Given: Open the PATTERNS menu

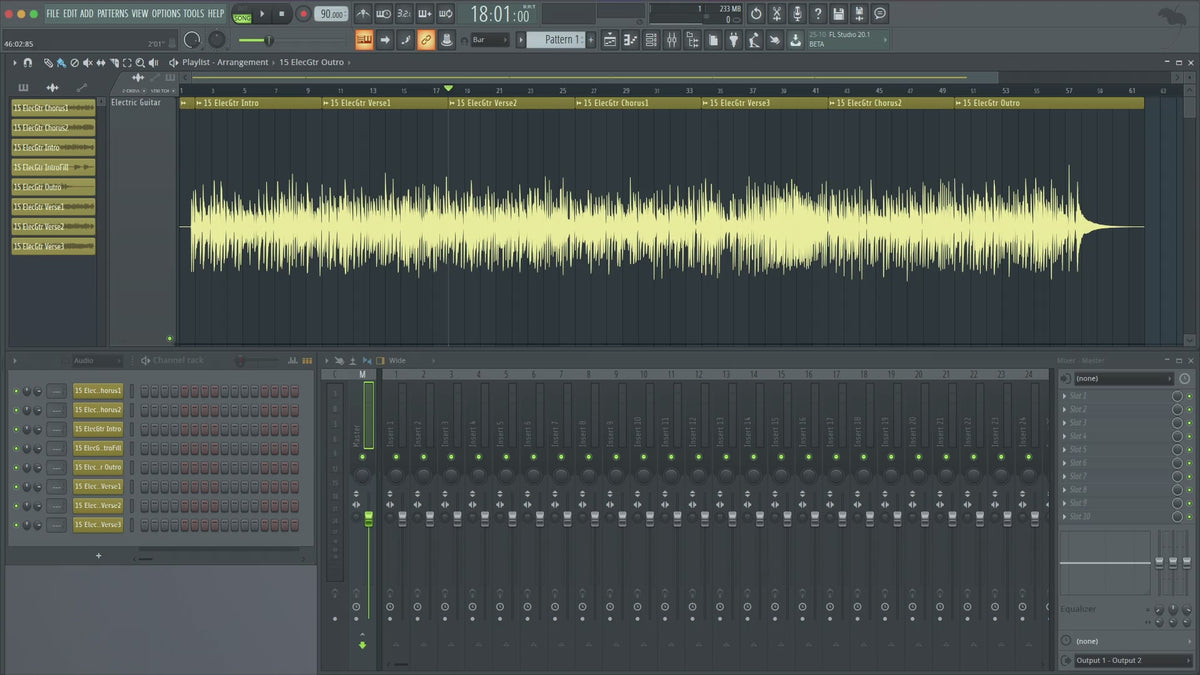Looking at the screenshot, I should click(x=112, y=13).
